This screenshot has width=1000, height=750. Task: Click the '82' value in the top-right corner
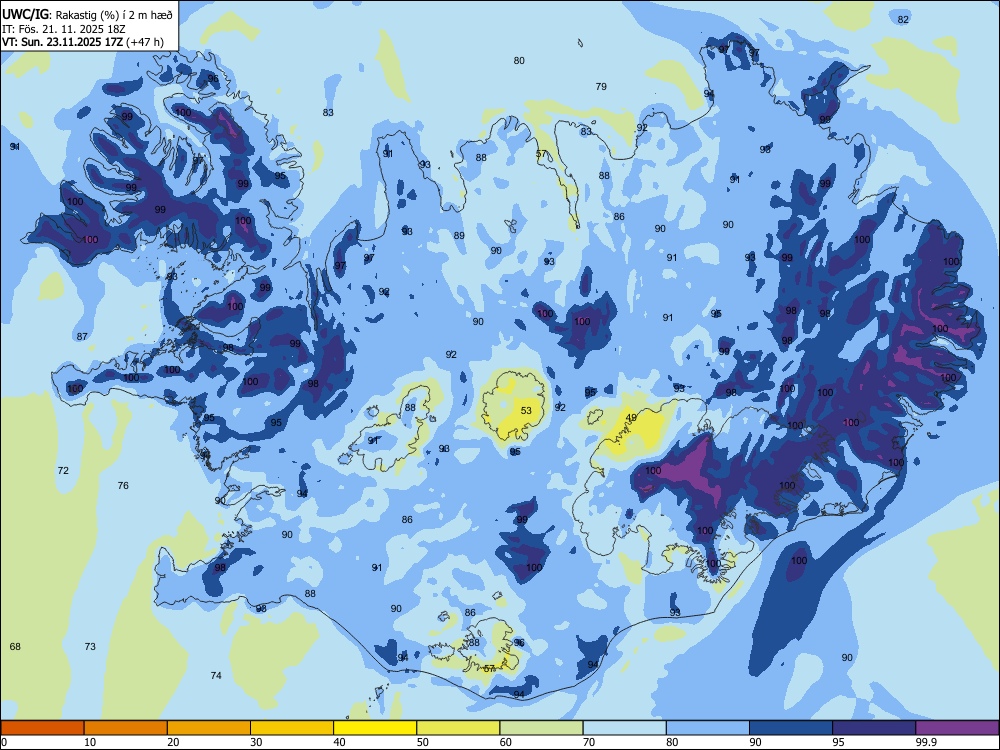coord(903,20)
